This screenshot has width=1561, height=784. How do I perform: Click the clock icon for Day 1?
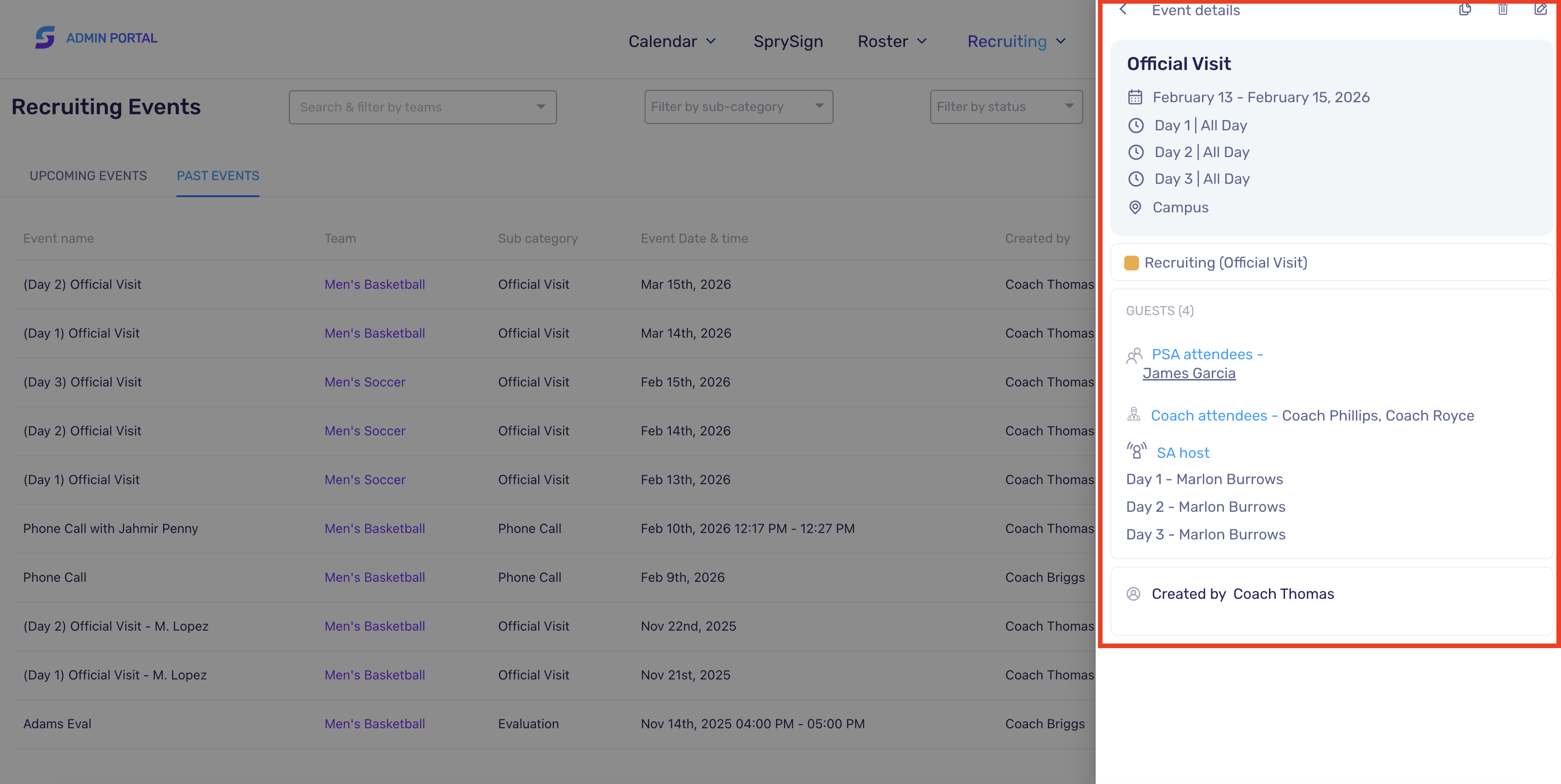click(x=1136, y=125)
